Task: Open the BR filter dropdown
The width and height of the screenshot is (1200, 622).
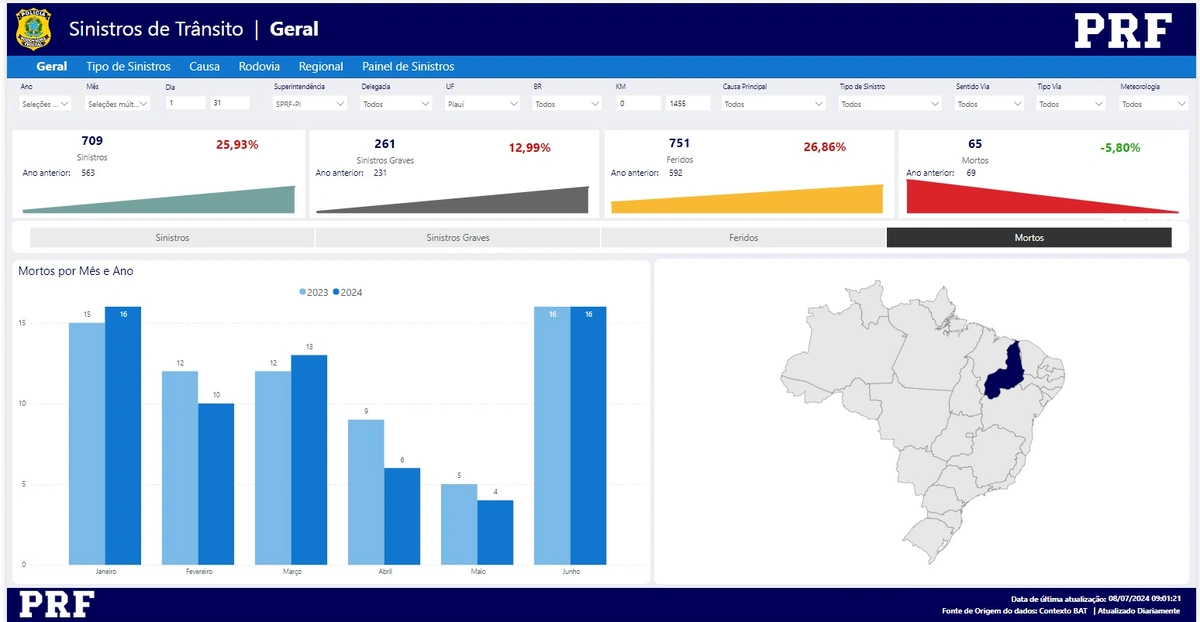Action: tap(568, 103)
